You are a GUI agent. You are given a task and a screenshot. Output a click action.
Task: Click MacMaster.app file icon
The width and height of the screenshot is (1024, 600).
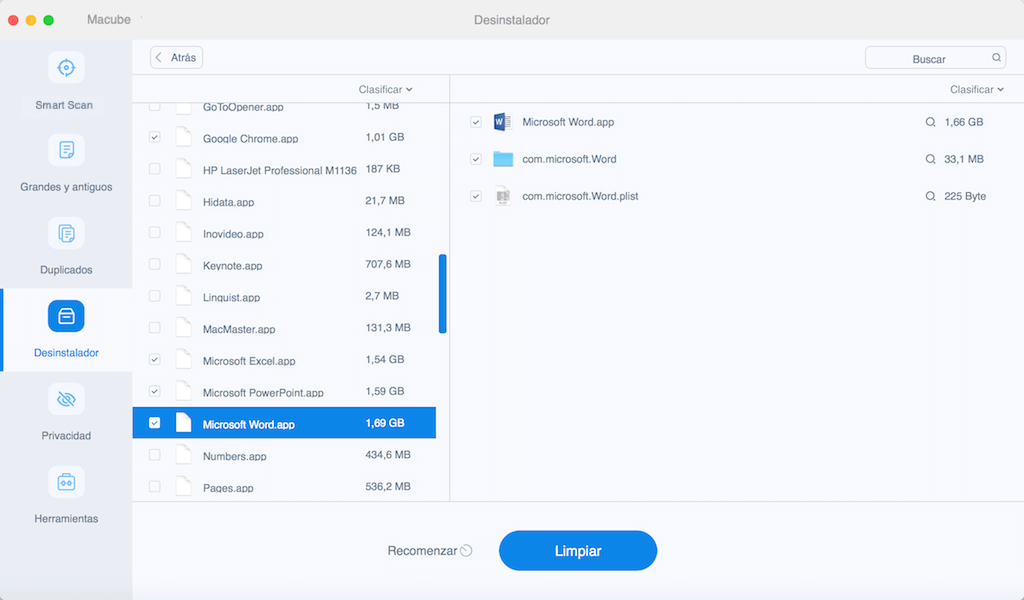click(x=184, y=328)
